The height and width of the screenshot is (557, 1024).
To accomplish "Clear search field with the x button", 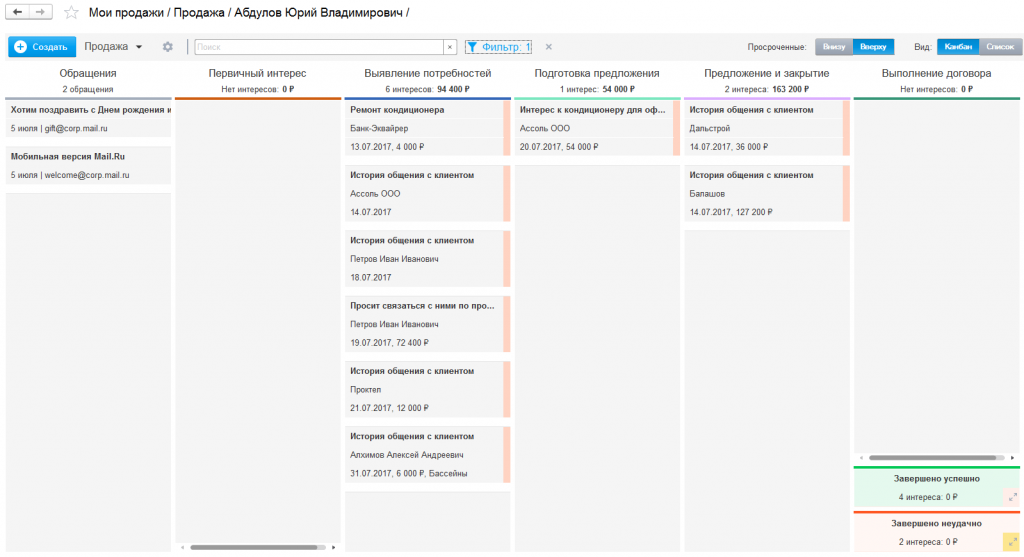I will (449, 47).
